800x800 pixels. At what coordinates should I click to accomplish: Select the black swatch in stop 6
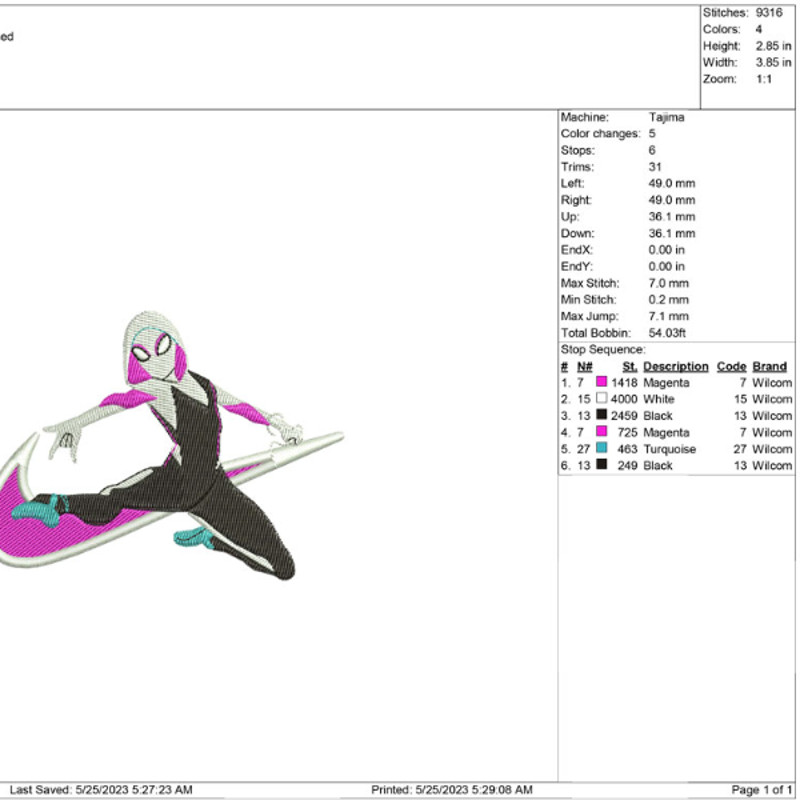601,466
